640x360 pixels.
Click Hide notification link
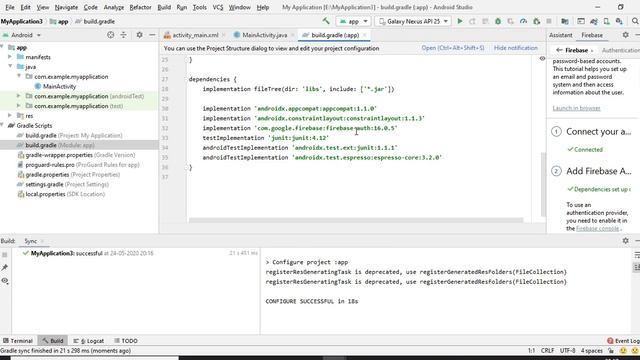516,48
